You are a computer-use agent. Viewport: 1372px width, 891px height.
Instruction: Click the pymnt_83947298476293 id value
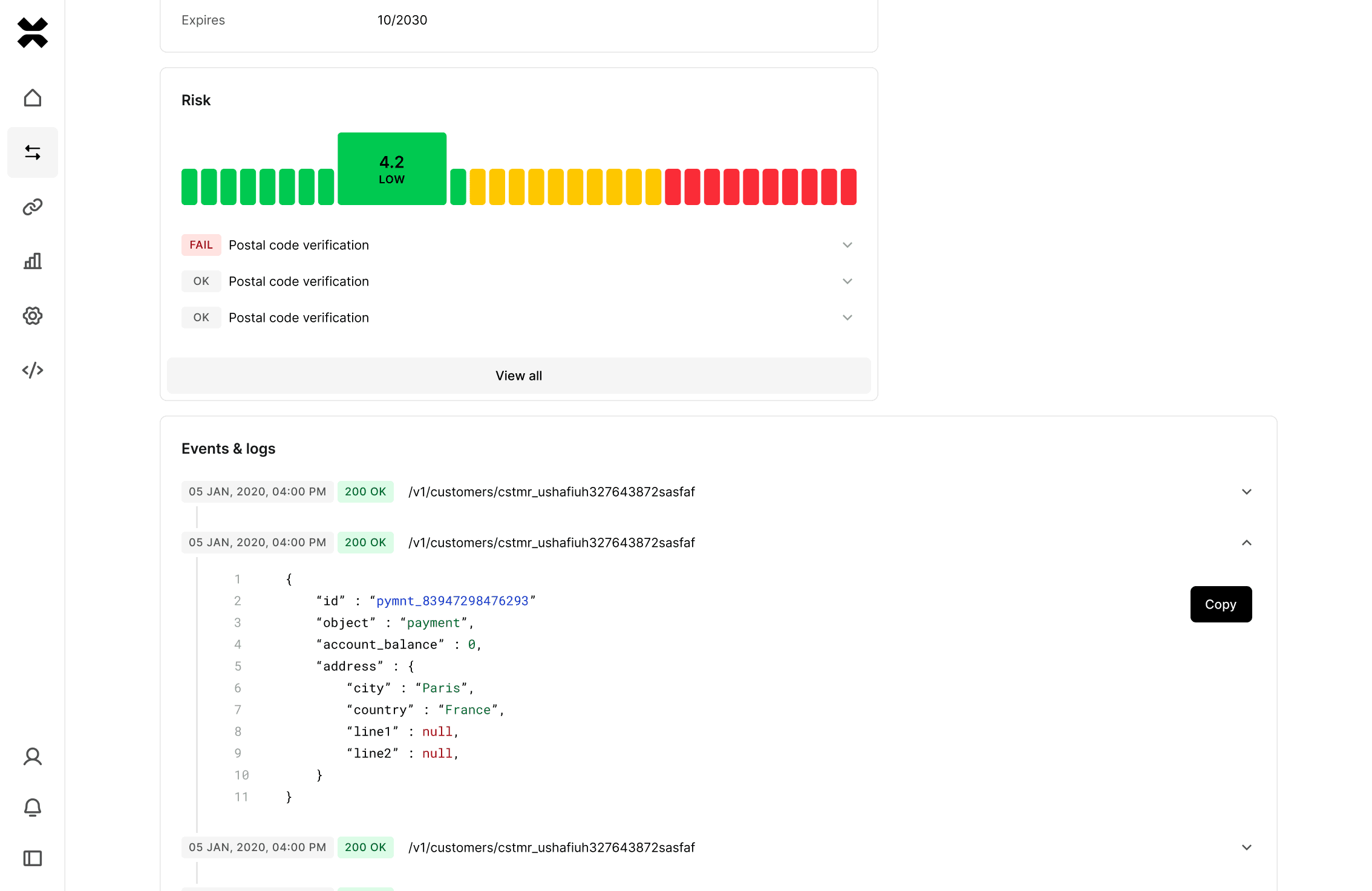coord(452,601)
